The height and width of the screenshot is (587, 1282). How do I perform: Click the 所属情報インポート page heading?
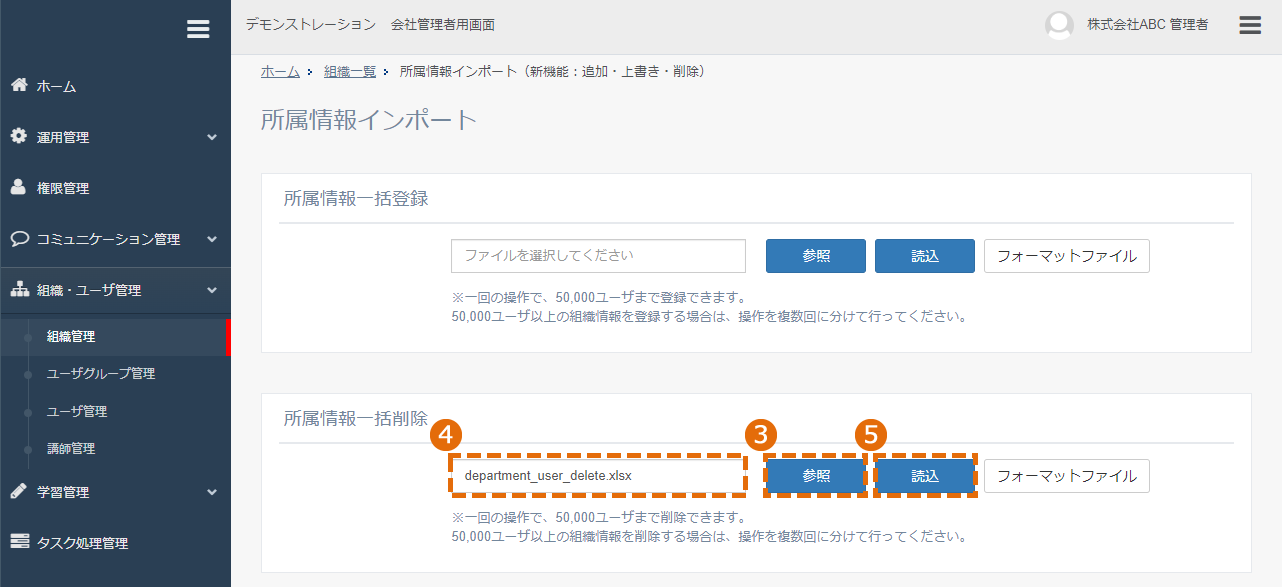369,120
